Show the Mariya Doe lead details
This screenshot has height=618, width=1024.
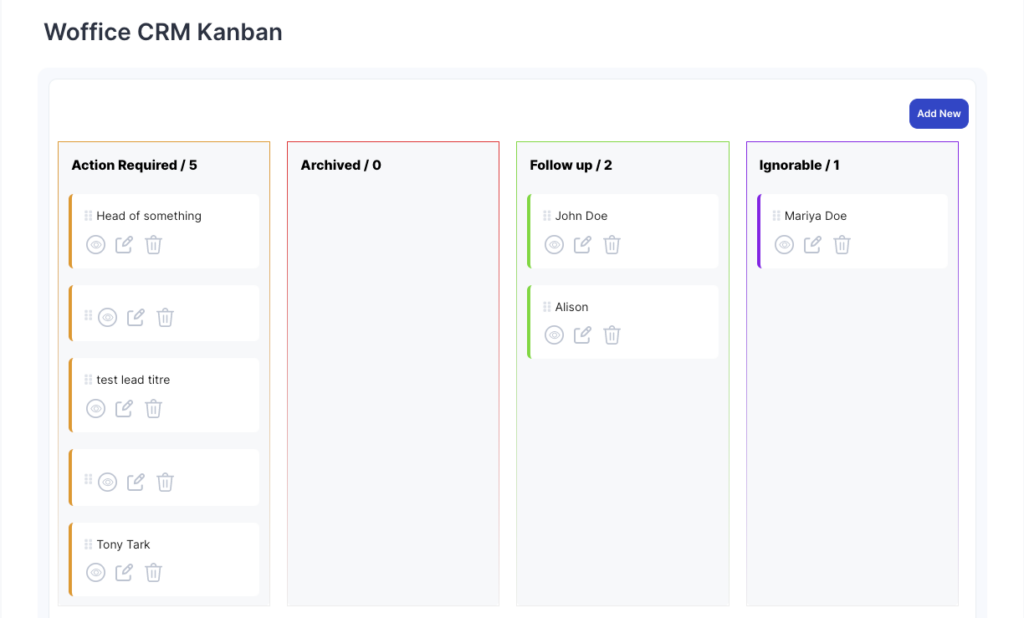pos(784,245)
